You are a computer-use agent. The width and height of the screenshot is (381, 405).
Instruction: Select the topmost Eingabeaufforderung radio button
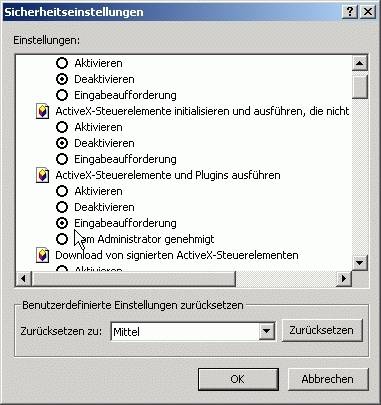(62, 95)
